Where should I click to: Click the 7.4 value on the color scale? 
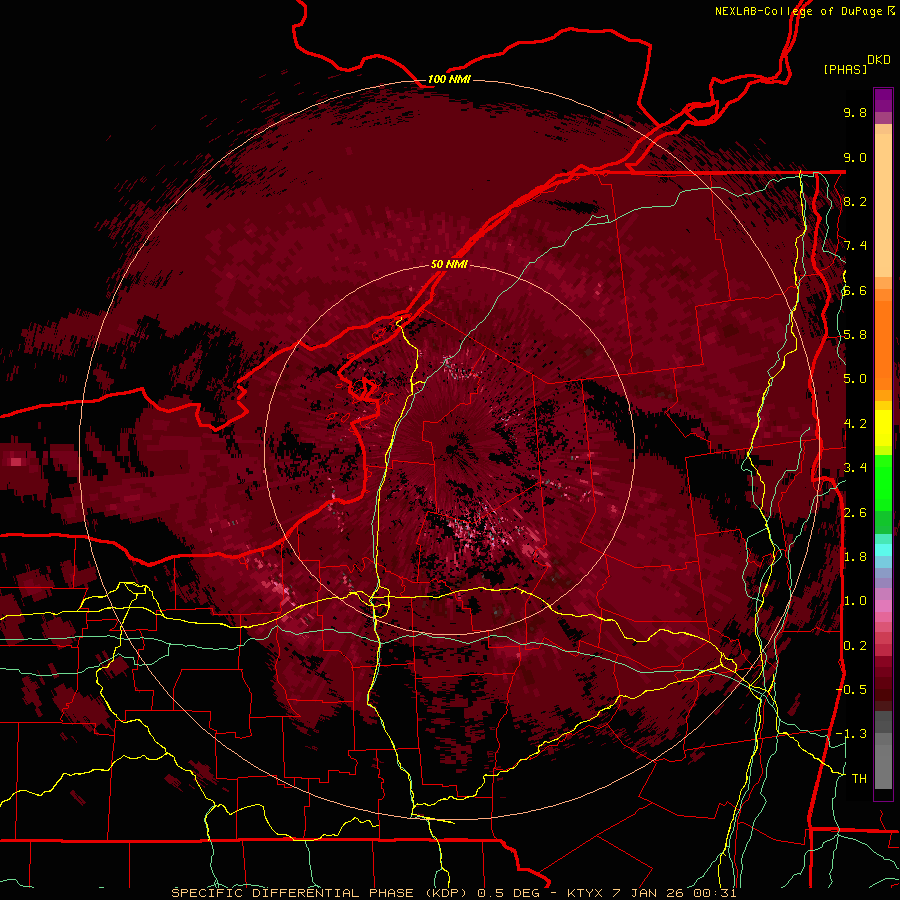tap(855, 246)
